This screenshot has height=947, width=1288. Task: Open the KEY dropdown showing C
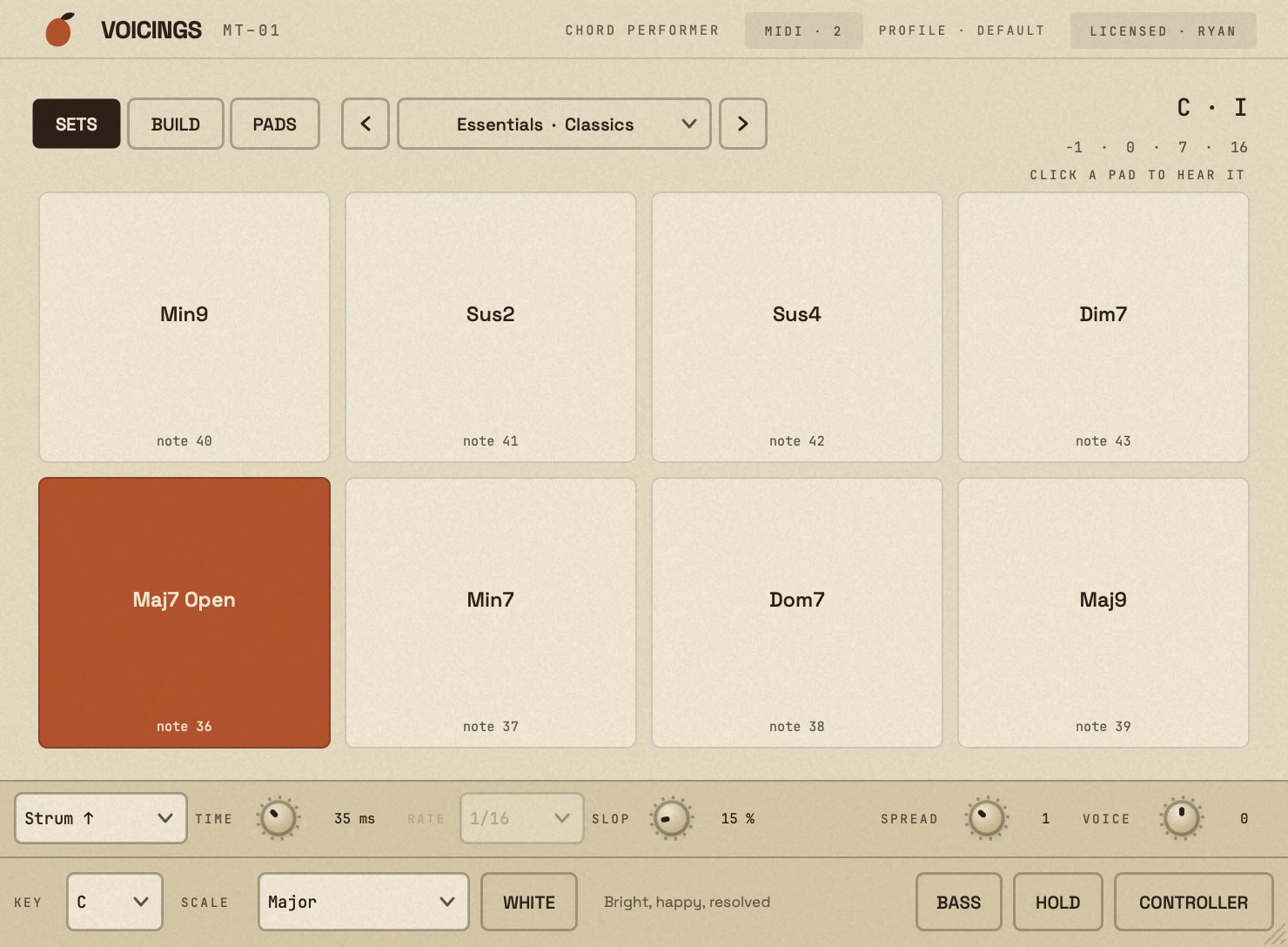(x=115, y=902)
